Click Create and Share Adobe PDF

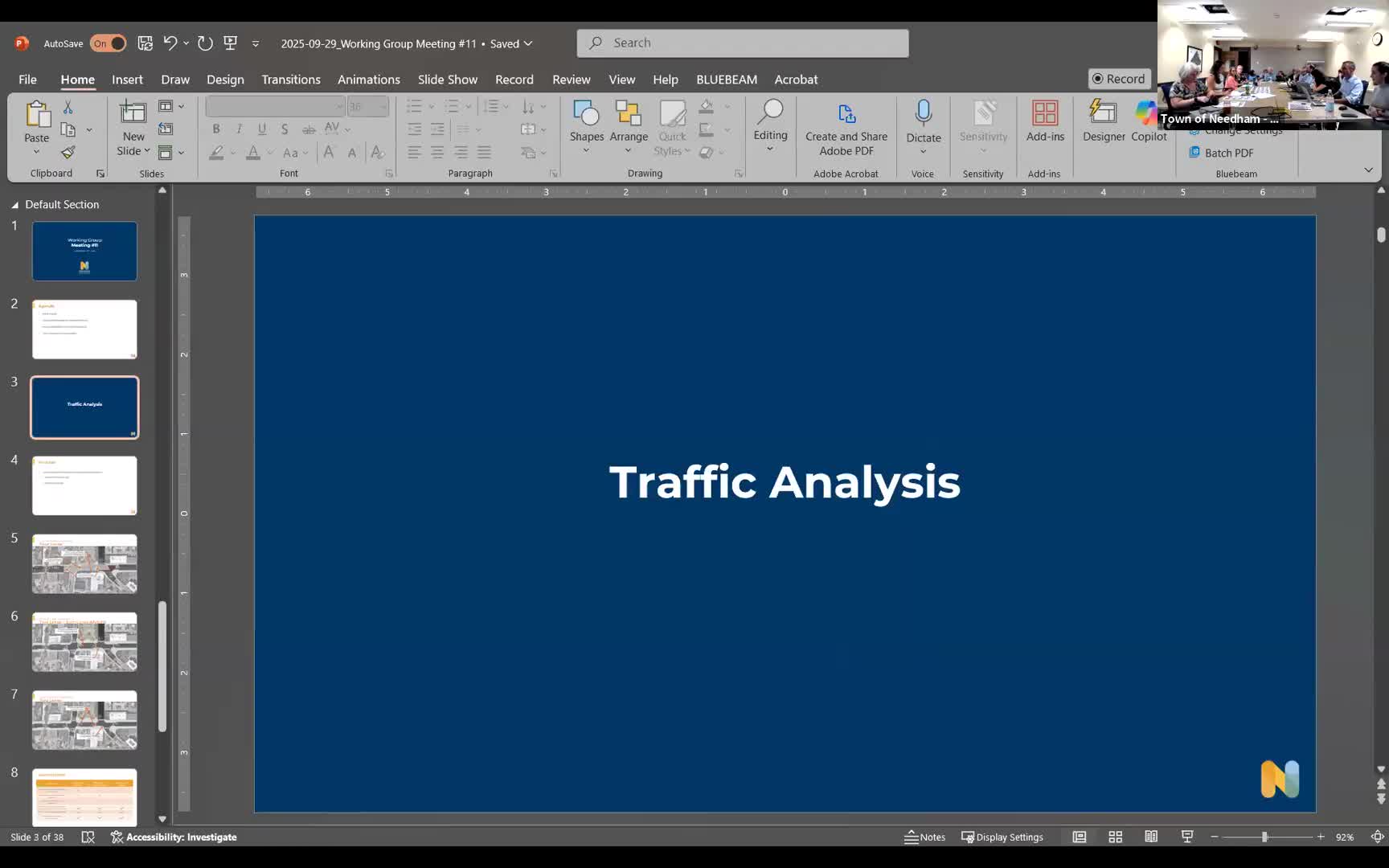click(x=846, y=129)
